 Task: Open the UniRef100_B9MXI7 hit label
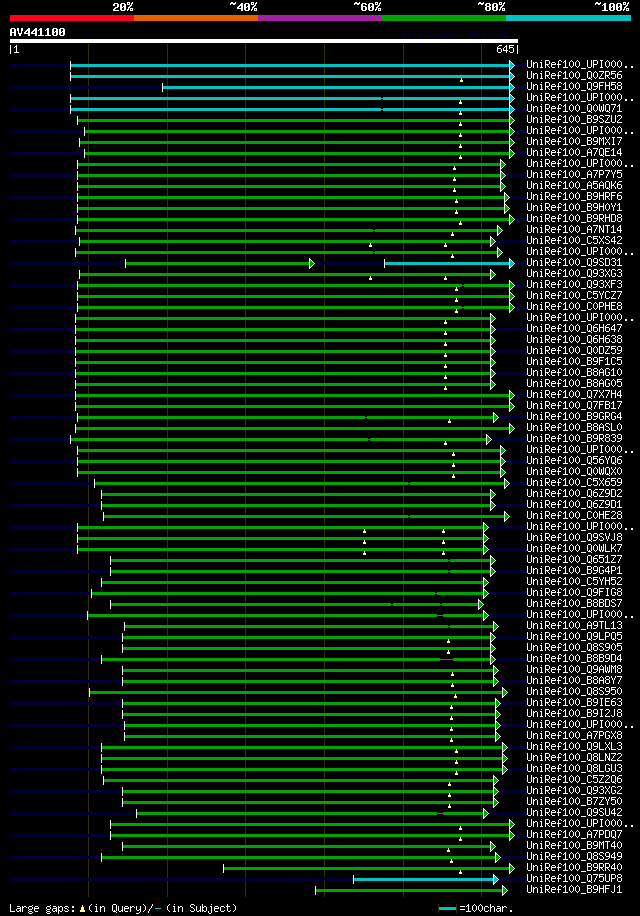tap(574, 141)
